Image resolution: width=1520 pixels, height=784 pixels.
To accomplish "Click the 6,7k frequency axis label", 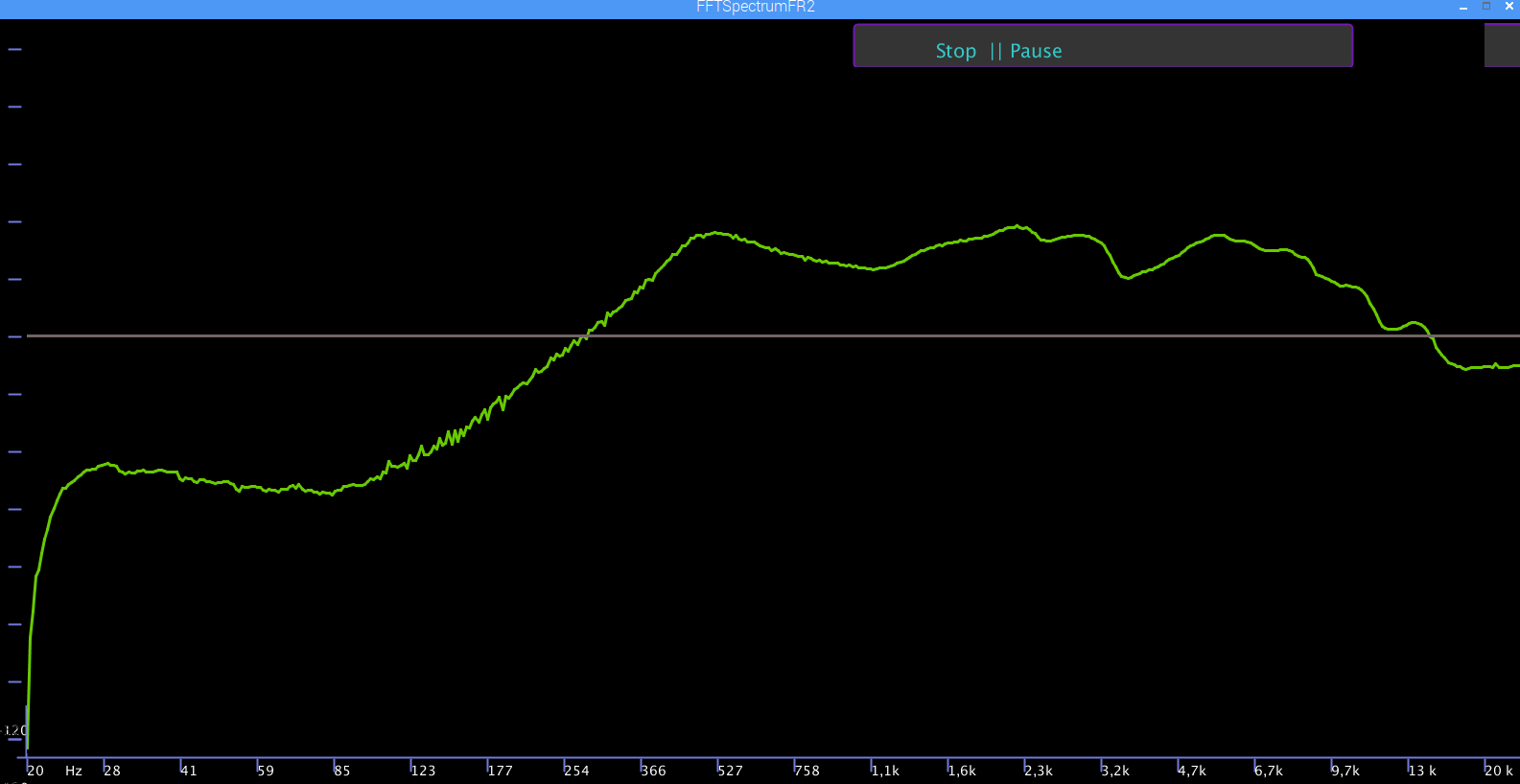I will tap(1269, 771).
